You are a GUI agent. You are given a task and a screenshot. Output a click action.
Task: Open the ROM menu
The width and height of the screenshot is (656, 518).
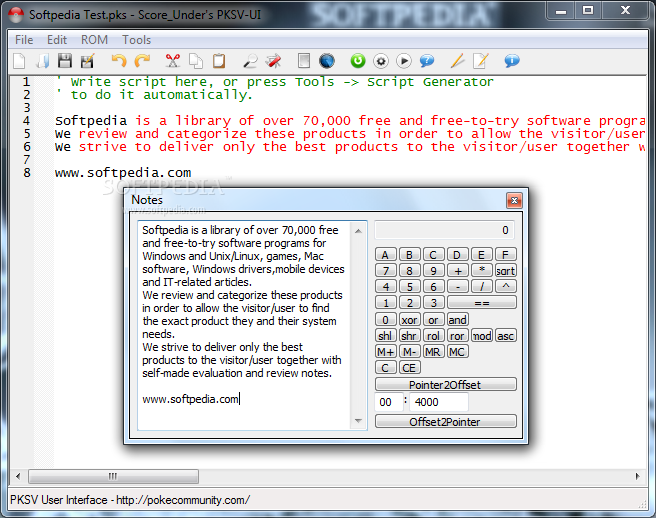tap(94, 40)
